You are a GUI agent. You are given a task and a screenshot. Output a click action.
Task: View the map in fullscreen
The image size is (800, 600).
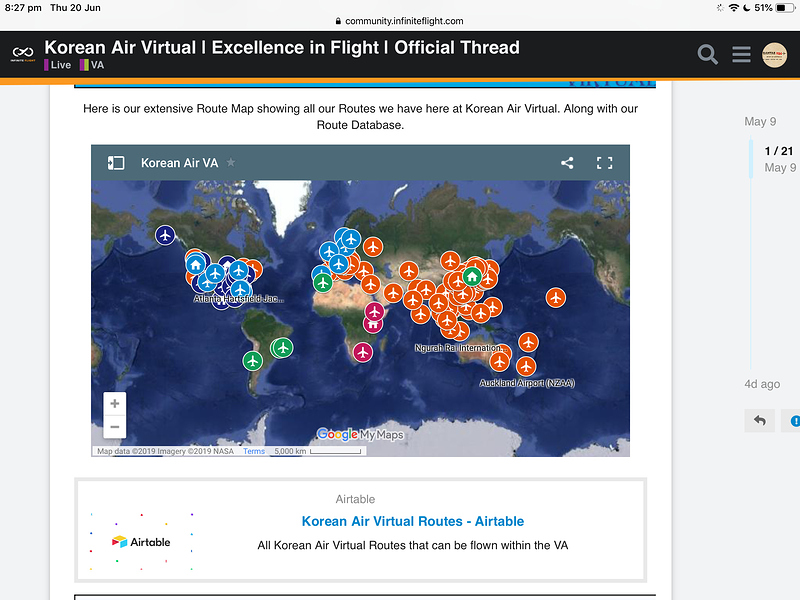605,163
